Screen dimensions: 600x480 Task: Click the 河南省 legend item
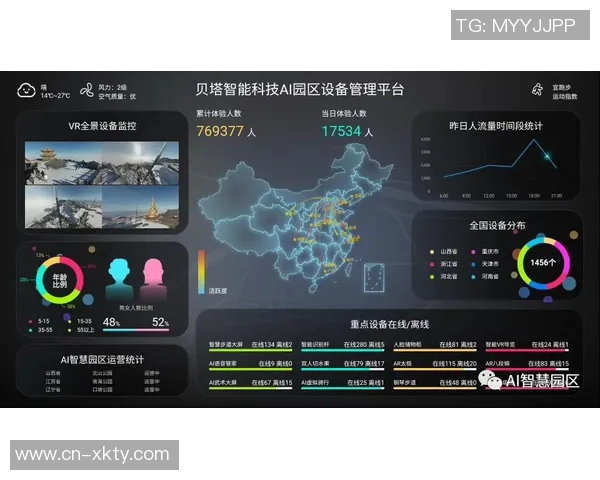point(485,276)
